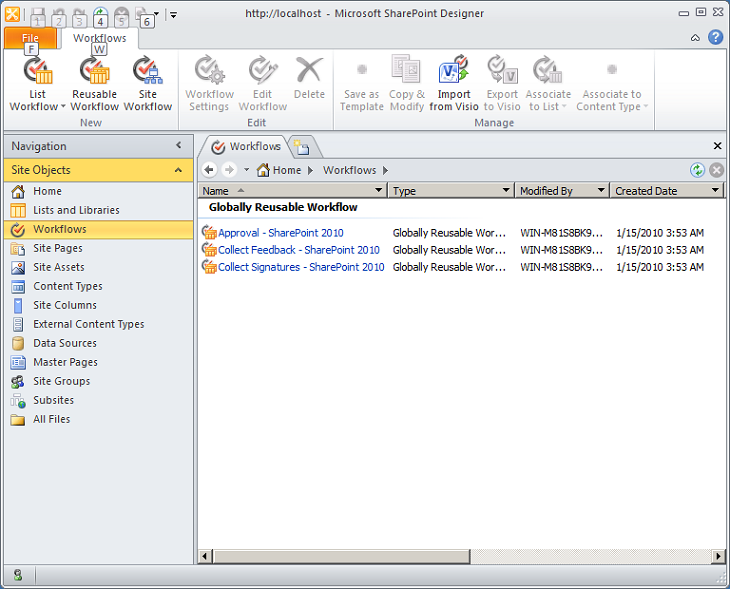Open Workflow Settings in ribbon

point(209,84)
